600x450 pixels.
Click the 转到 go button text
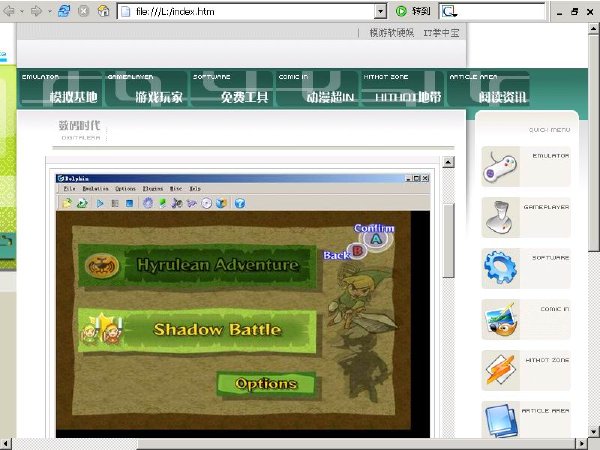click(x=421, y=11)
